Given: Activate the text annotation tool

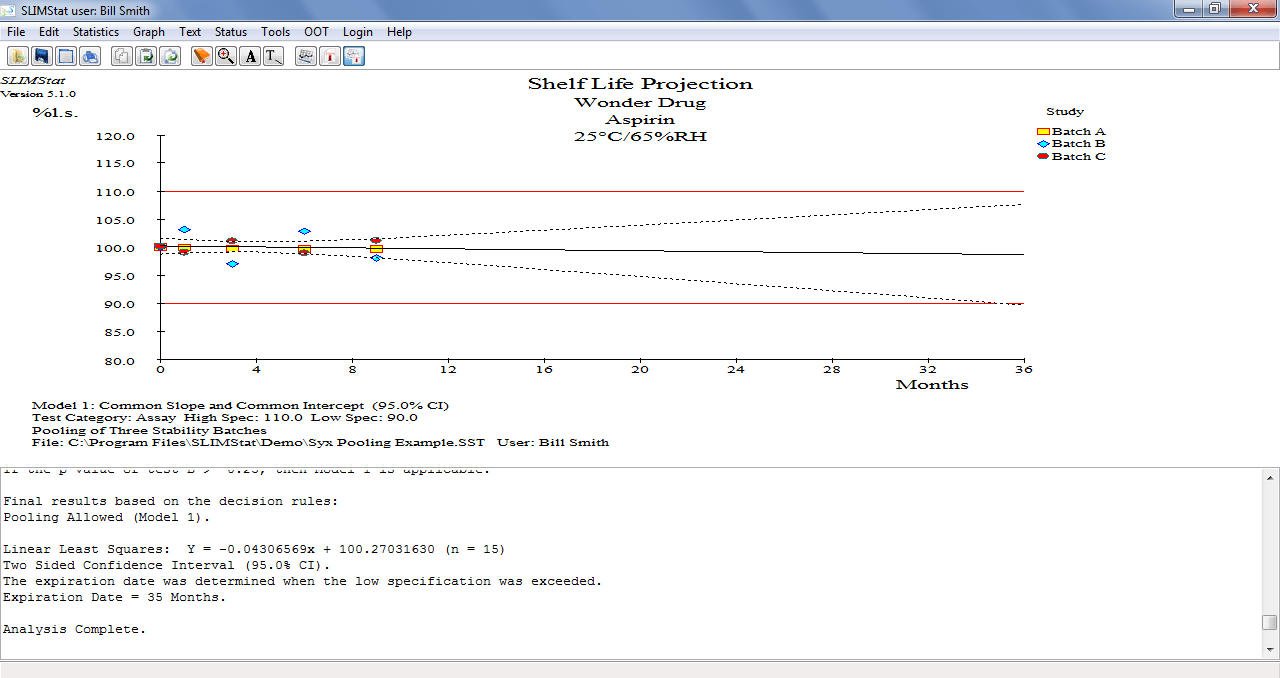Looking at the screenshot, I should pyautogui.click(x=272, y=55).
